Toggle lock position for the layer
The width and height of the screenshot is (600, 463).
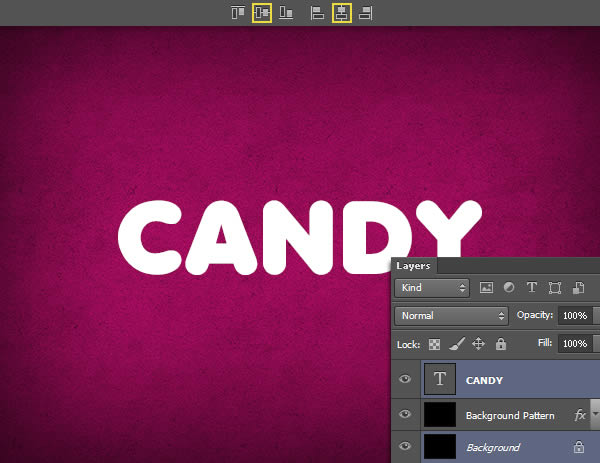point(478,344)
